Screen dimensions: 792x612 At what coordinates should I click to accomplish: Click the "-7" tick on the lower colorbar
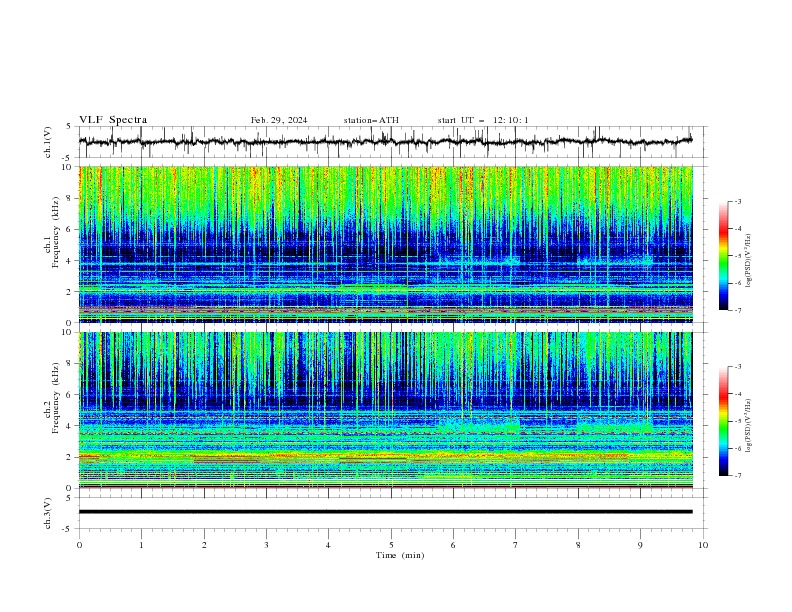click(x=738, y=476)
